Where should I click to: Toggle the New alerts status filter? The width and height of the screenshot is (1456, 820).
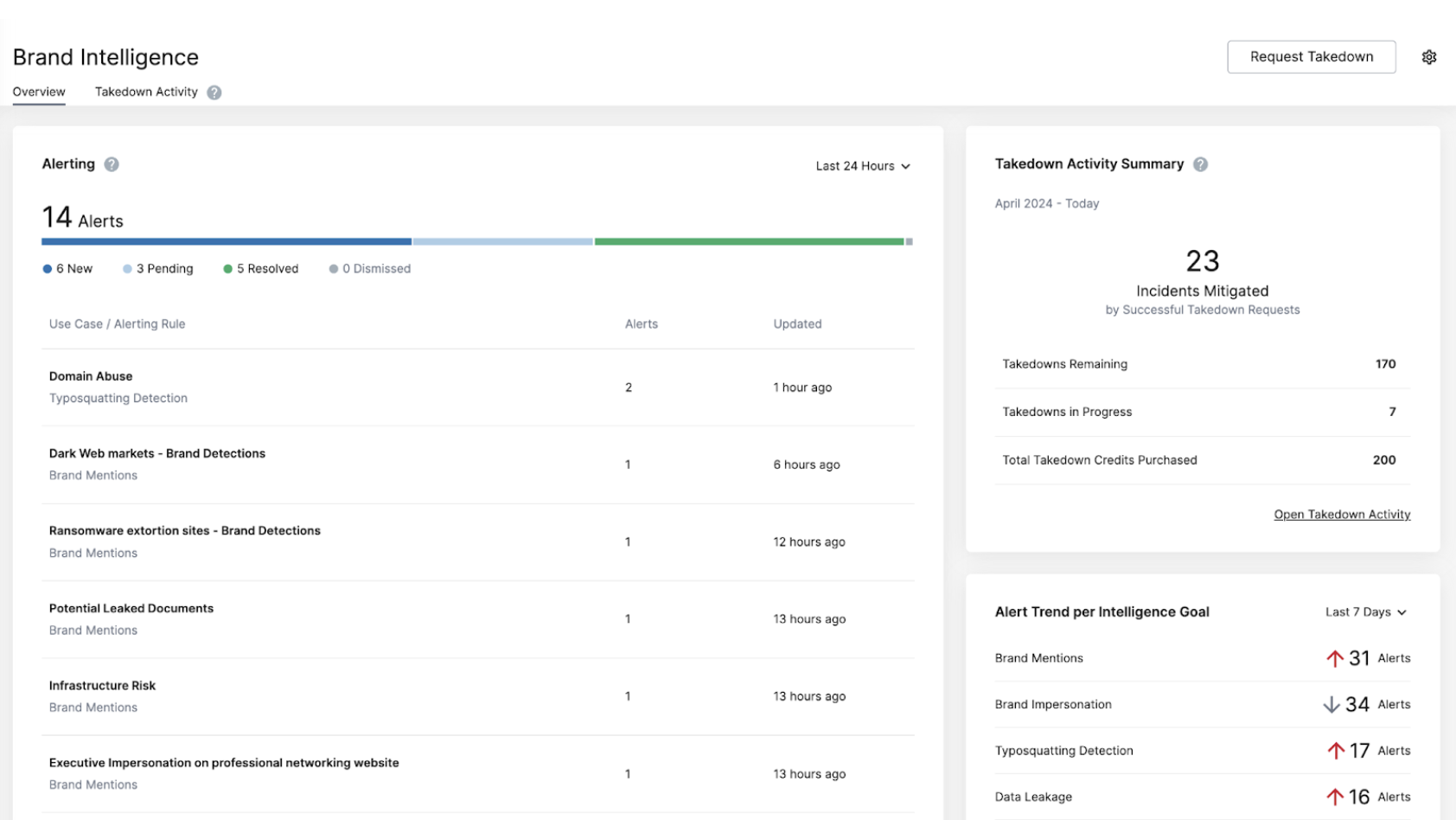click(x=67, y=268)
